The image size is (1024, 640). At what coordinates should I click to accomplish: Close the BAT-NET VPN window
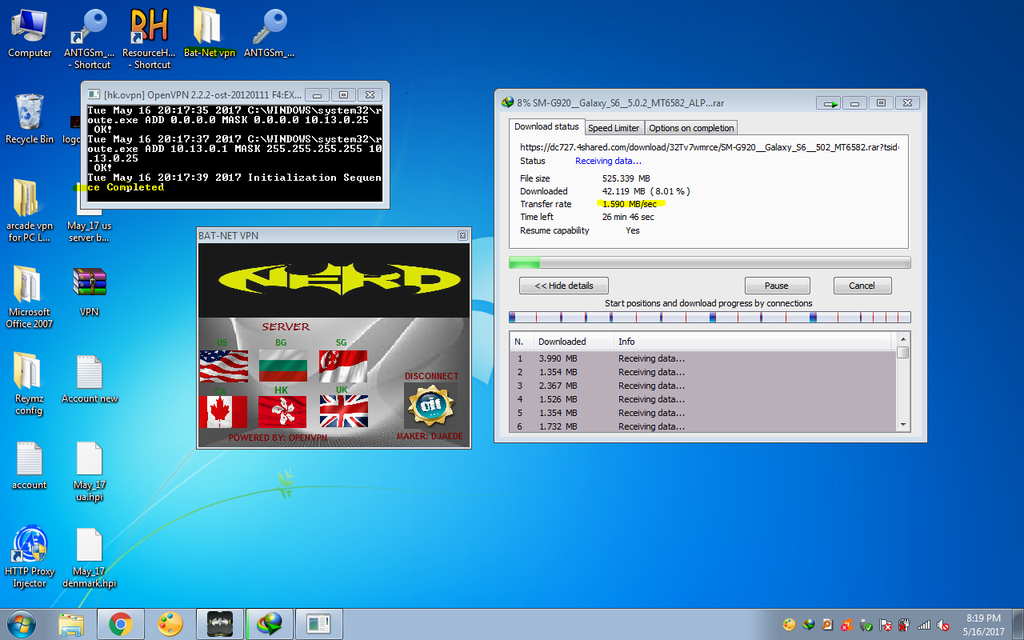coord(462,236)
